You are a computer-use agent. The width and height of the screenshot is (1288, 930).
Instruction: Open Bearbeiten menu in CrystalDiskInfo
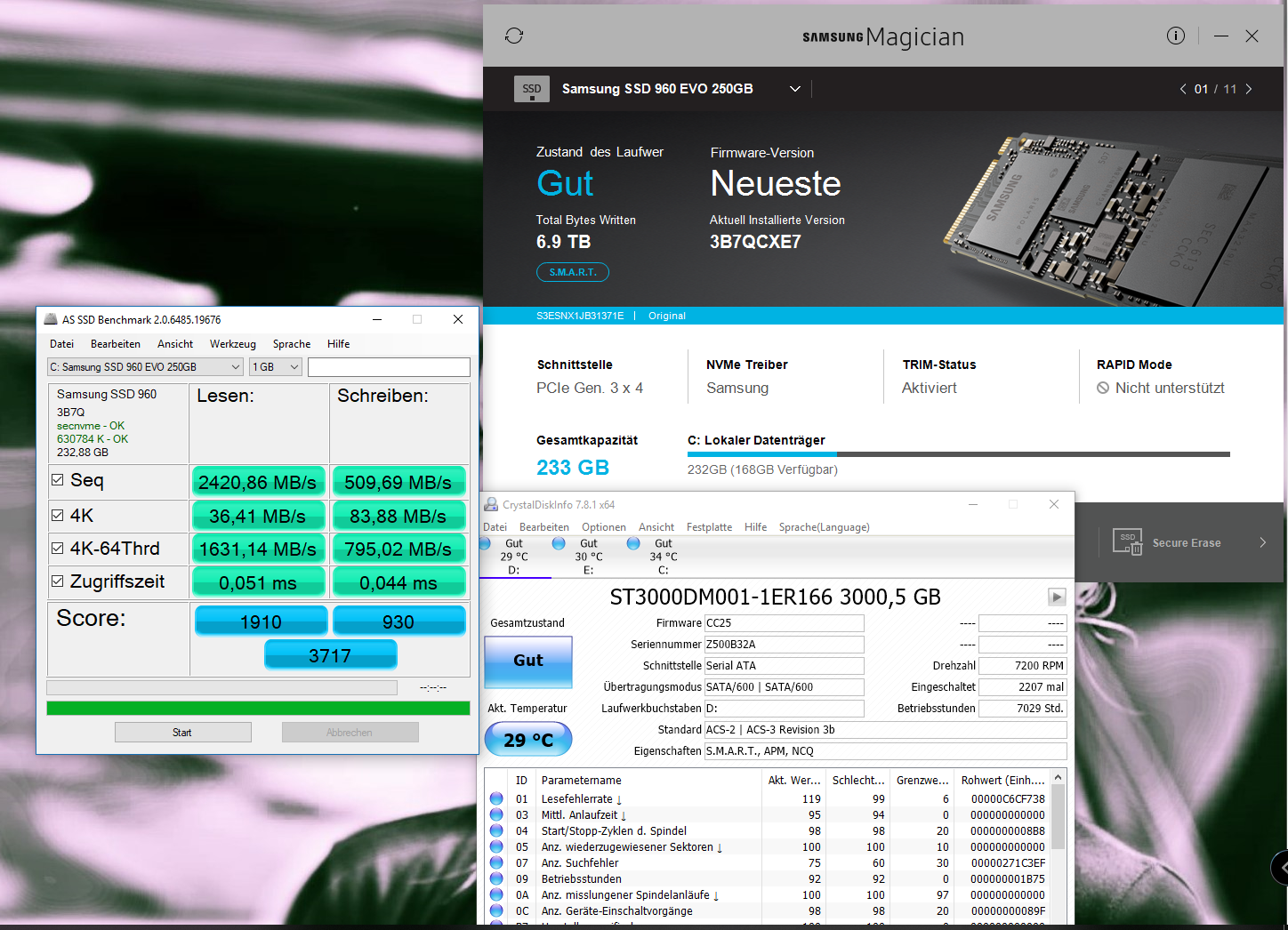(544, 527)
